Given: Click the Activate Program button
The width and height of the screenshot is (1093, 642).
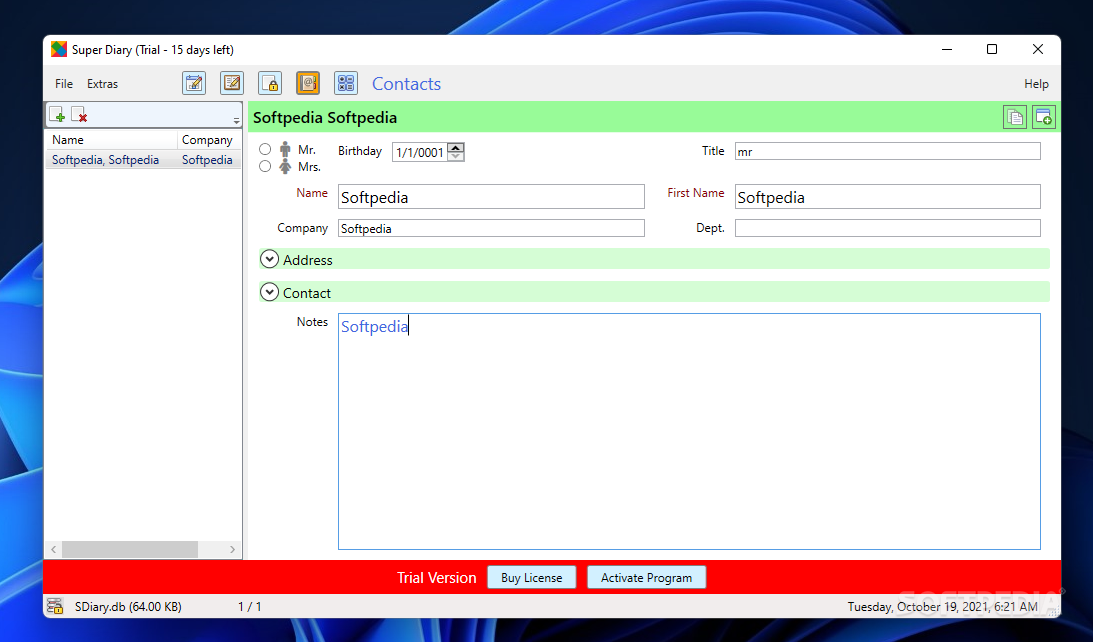Looking at the screenshot, I should pyautogui.click(x=646, y=577).
